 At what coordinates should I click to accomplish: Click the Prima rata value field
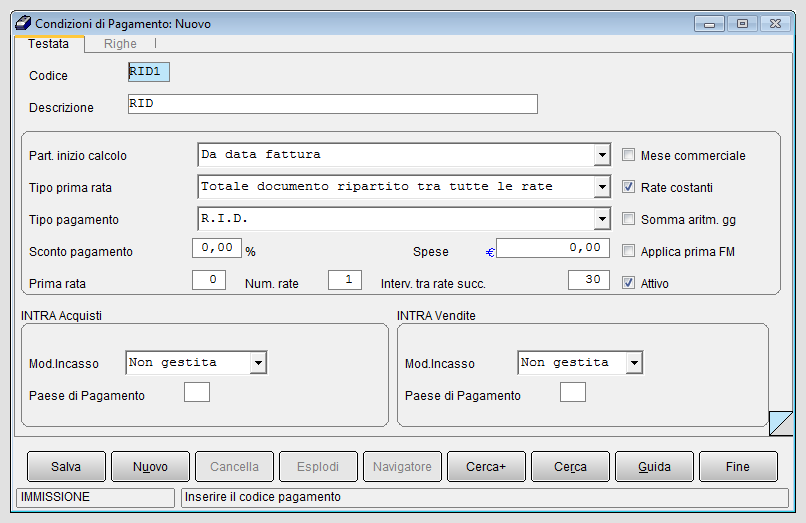[209, 280]
